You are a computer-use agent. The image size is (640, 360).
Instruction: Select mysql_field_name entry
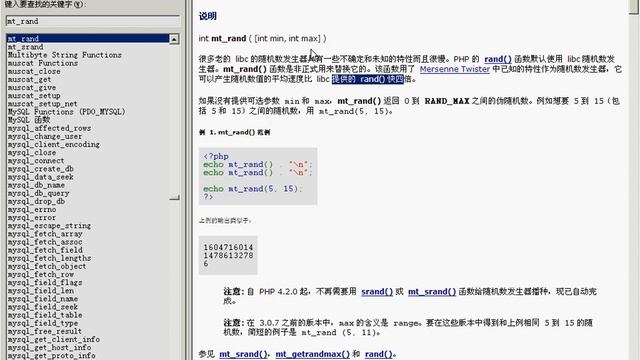[42, 299]
